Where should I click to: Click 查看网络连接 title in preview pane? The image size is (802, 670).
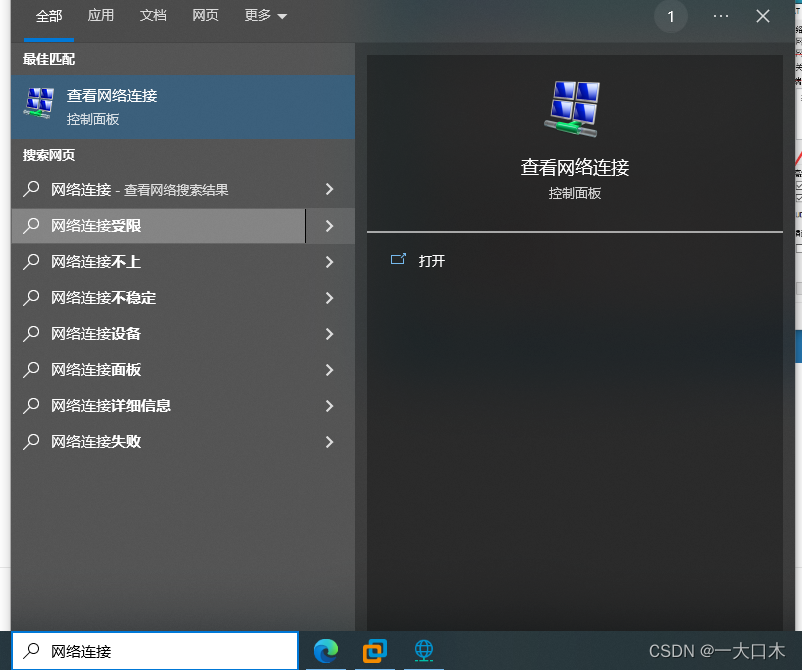click(574, 168)
